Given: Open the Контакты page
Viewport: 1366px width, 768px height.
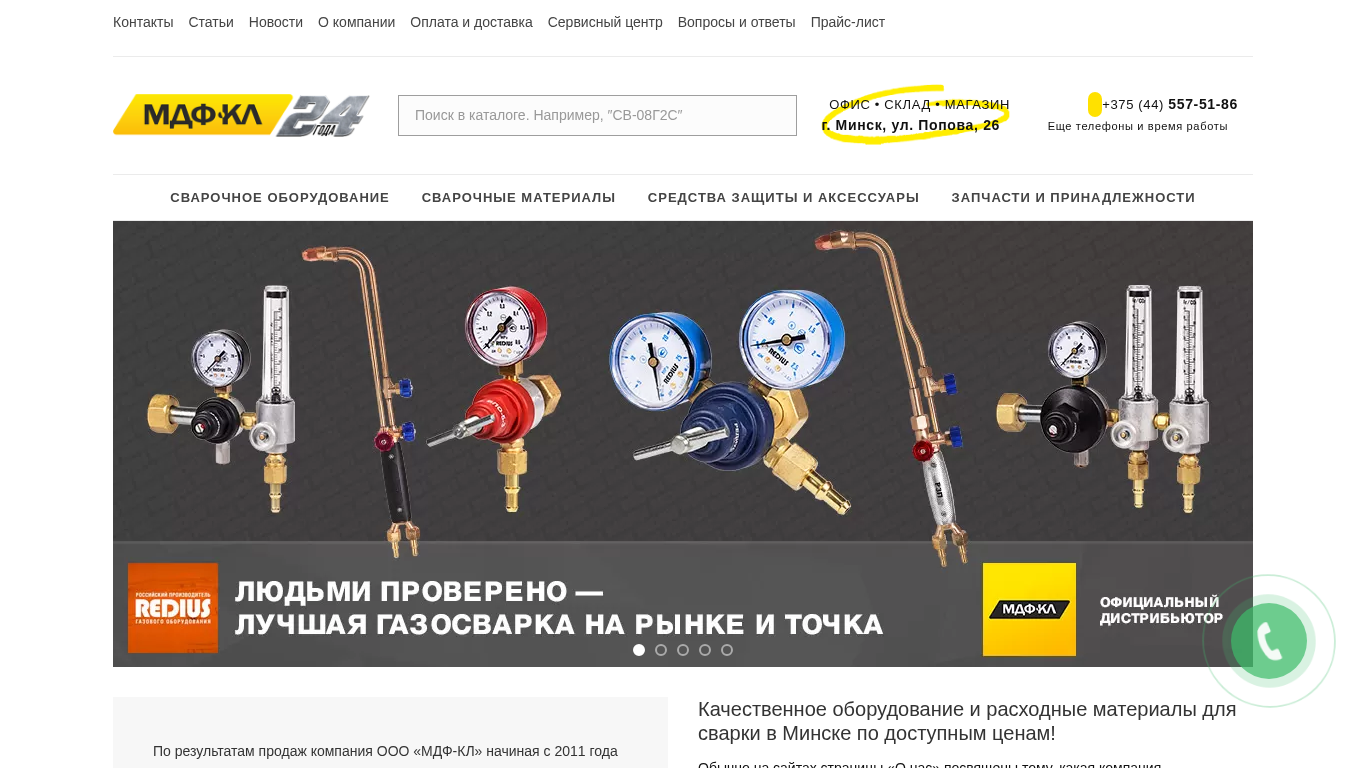Looking at the screenshot, I should click(x=143, y=22).
